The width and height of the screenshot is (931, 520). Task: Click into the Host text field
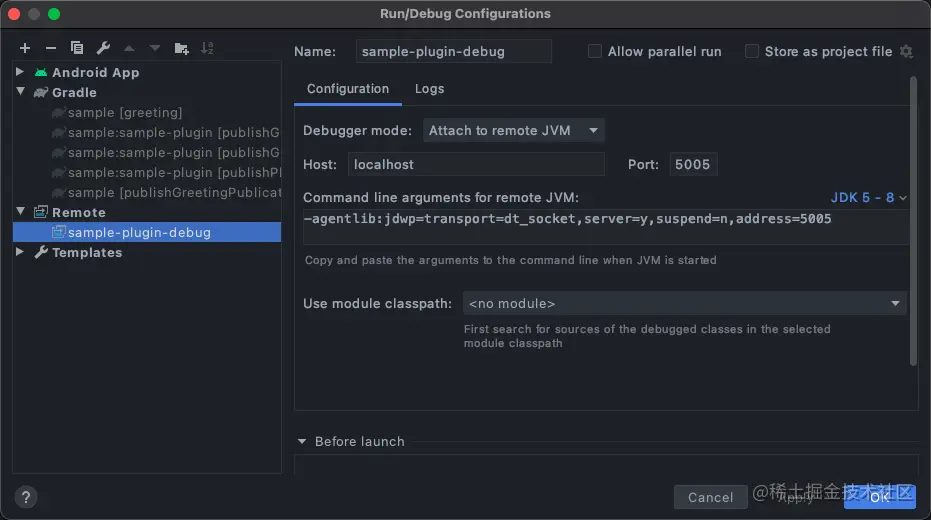click(477, 165)
